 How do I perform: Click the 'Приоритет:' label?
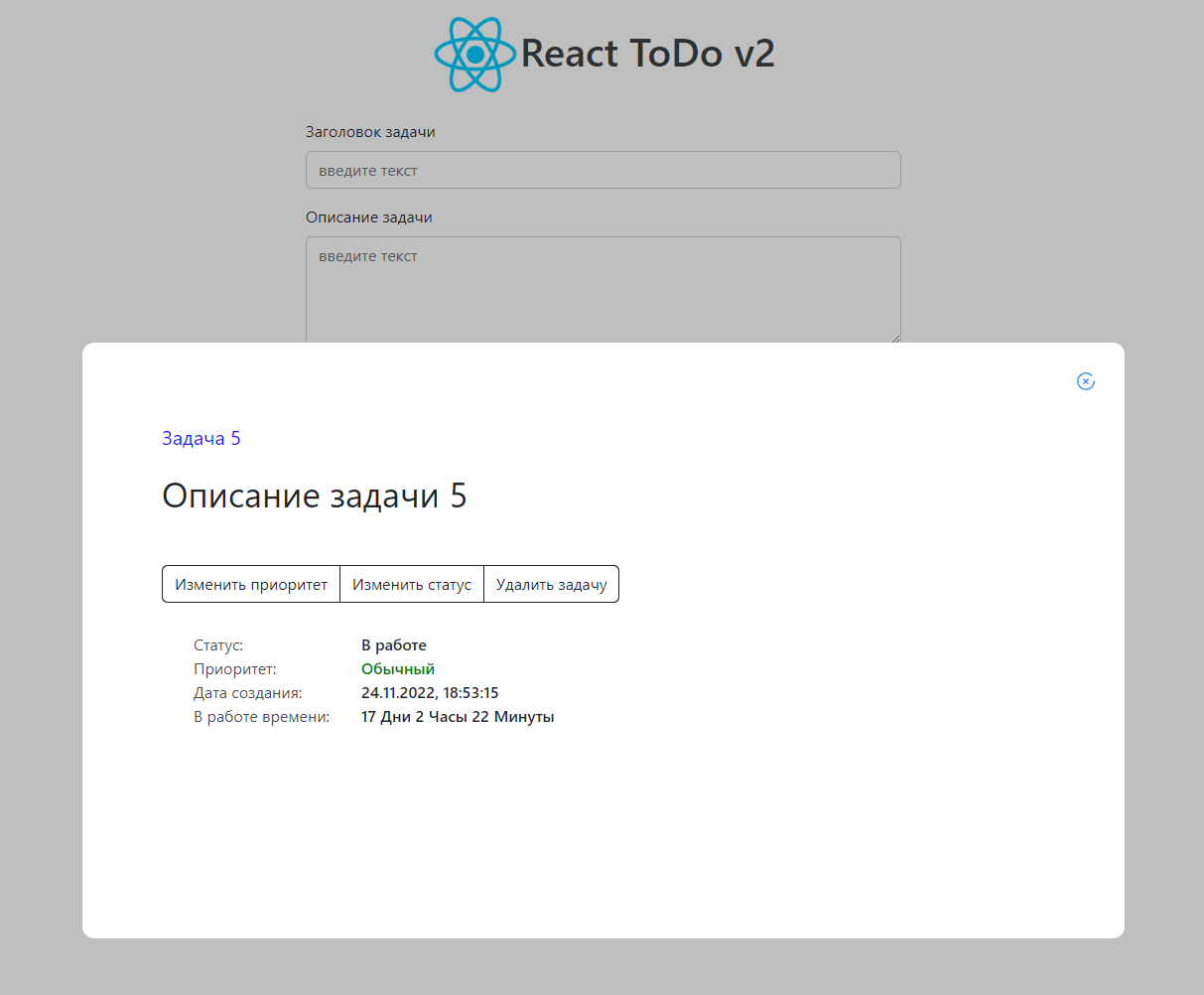coord(234,668)
